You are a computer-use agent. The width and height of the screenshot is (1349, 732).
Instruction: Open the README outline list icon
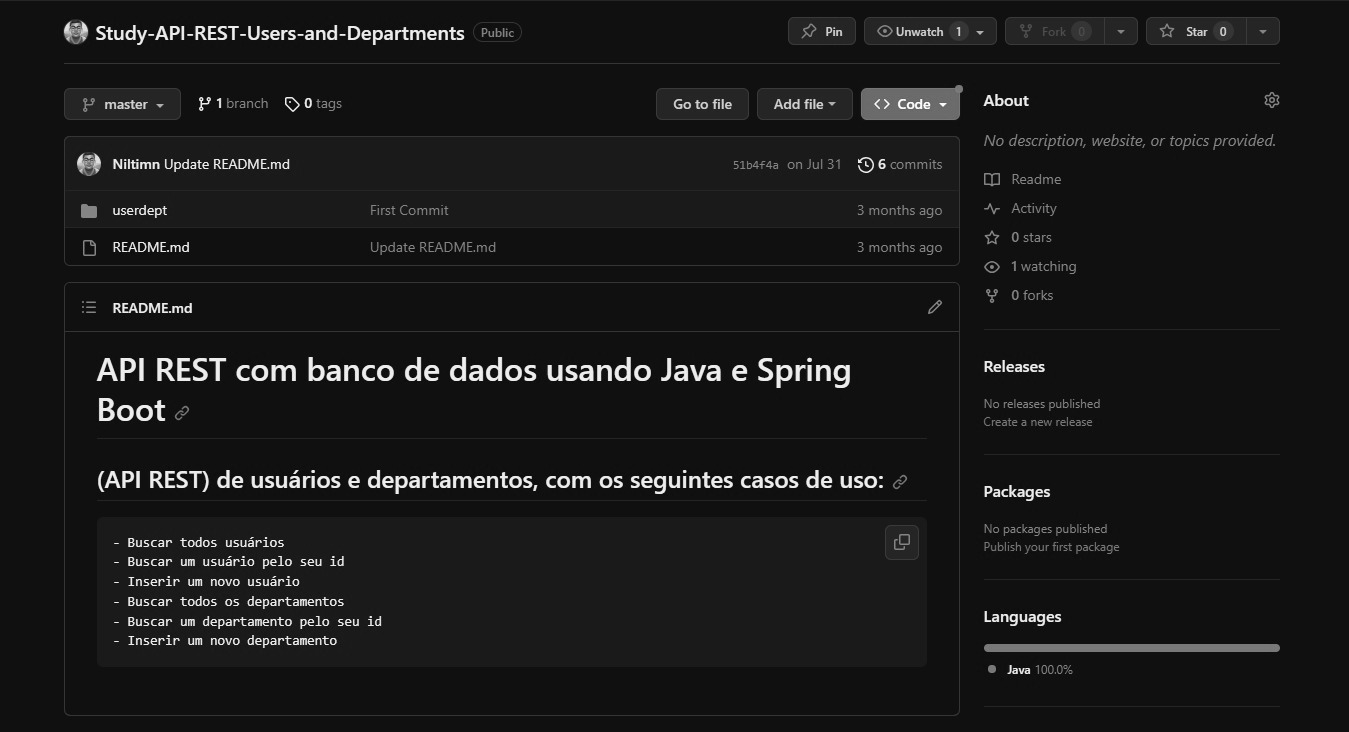[89, 307]
